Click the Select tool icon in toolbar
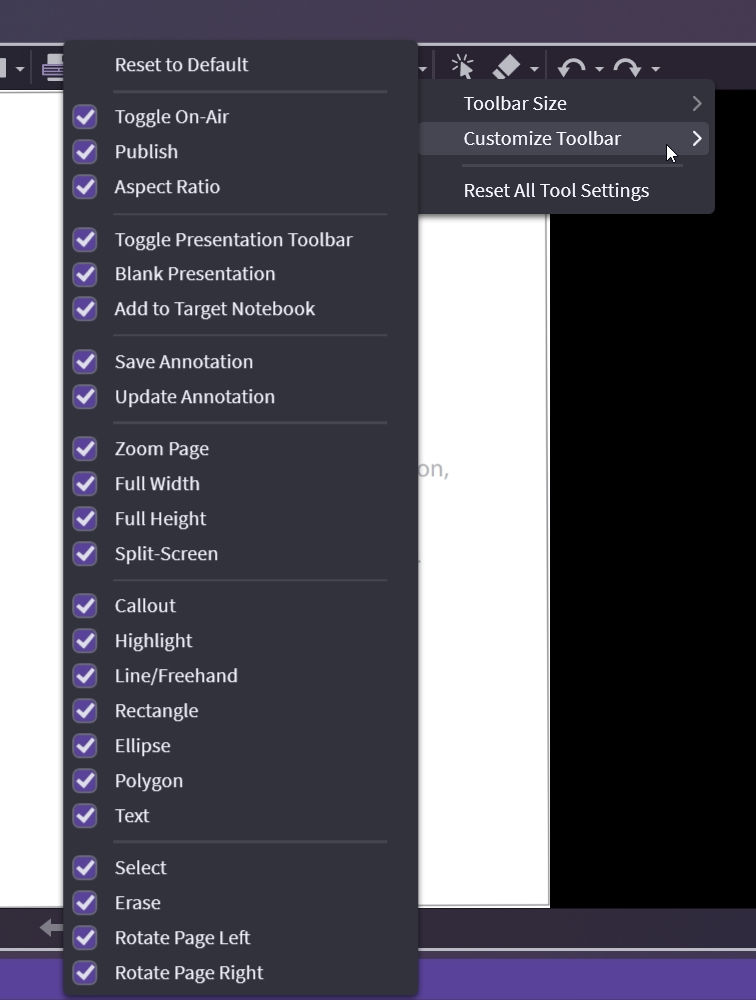Screen dimensions: 756x1000 pos(462,67)
